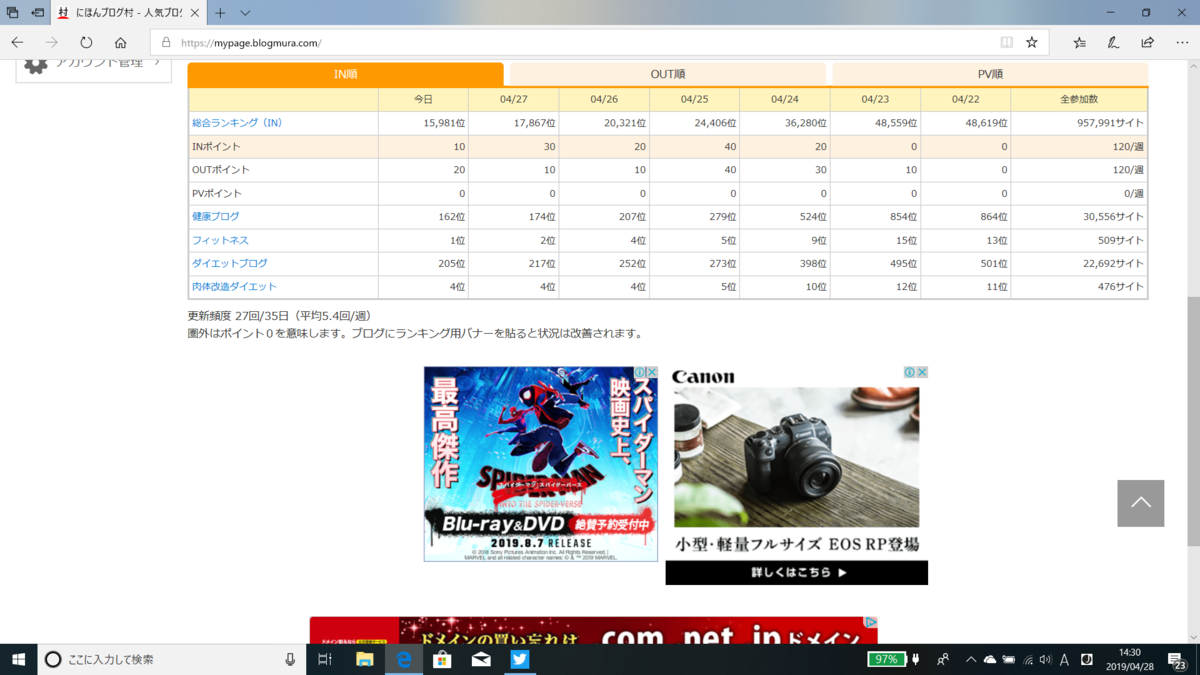Click the 957,991サイト total participants cell

pos(1079,123)
